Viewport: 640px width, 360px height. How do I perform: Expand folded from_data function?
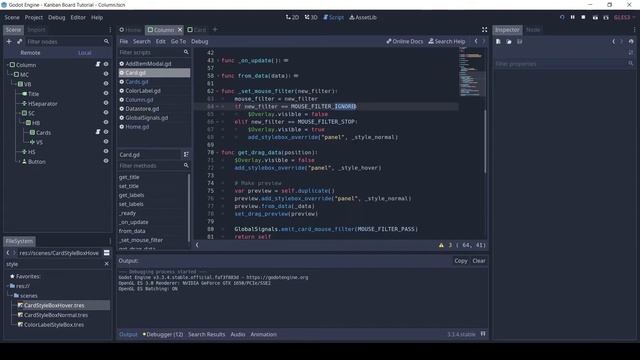tap(218, 76)
